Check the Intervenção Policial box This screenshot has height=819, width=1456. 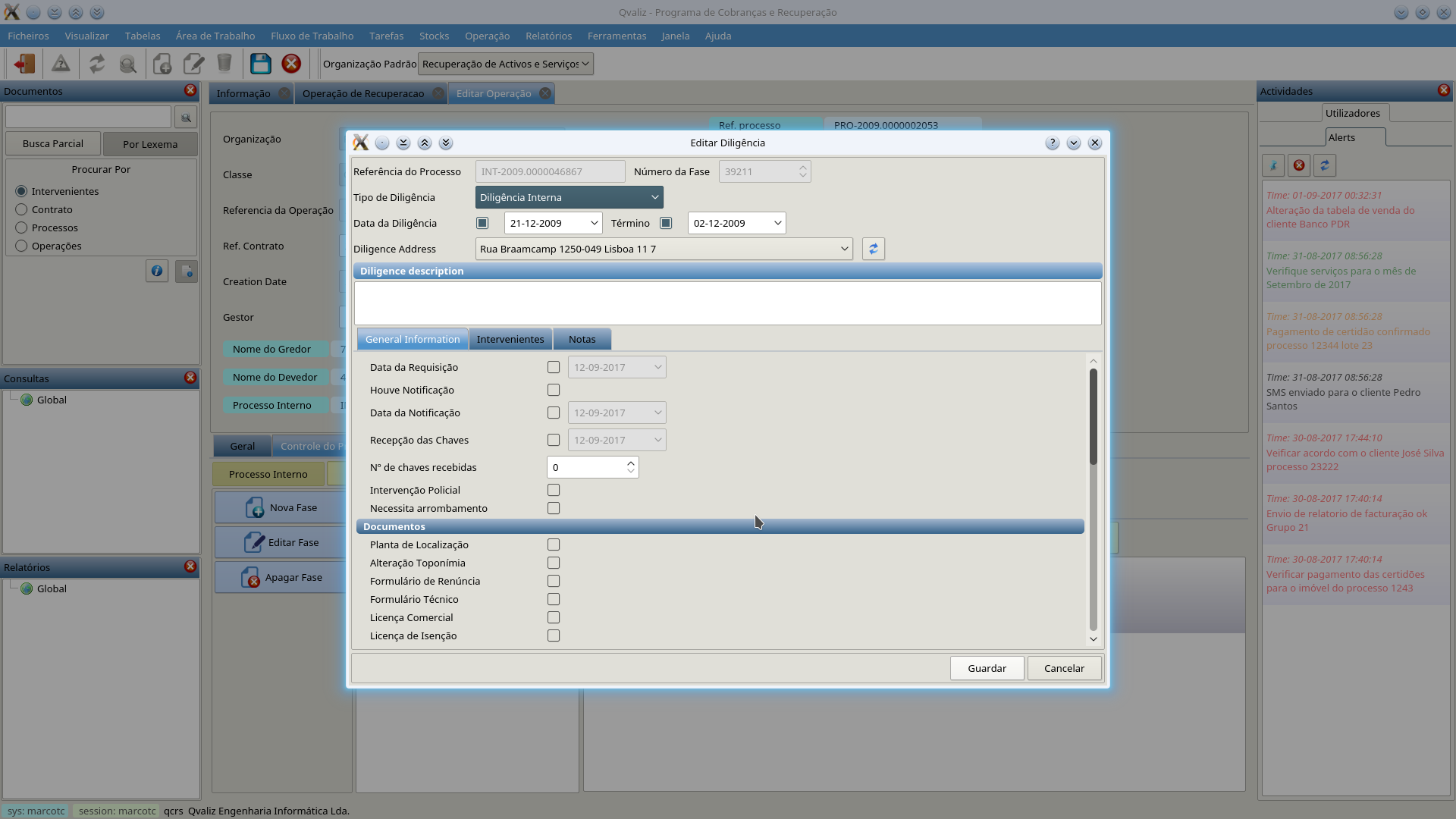tap(554, 490)
